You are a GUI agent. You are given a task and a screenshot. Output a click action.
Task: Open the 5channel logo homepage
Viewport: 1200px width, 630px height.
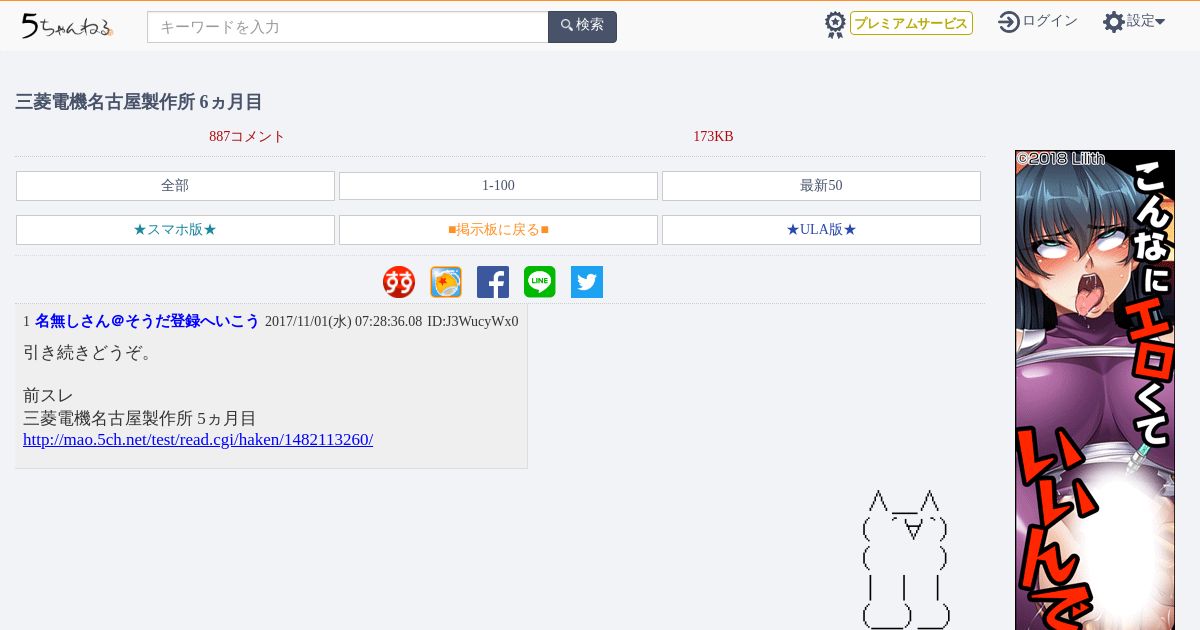click(x=67, y=26)
